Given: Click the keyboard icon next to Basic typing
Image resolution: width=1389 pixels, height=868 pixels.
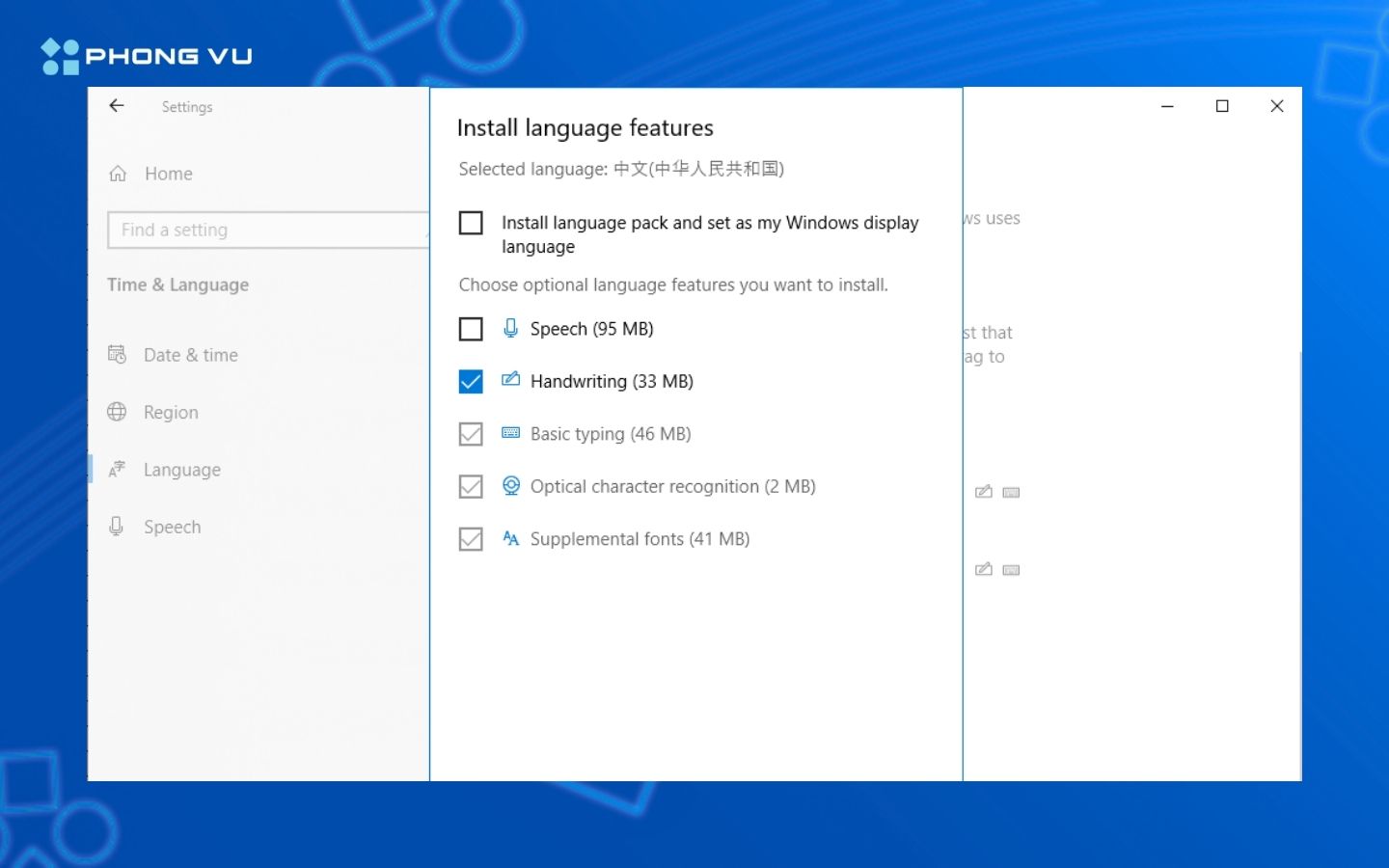Looking at the screenshot, I should [510, 433].
